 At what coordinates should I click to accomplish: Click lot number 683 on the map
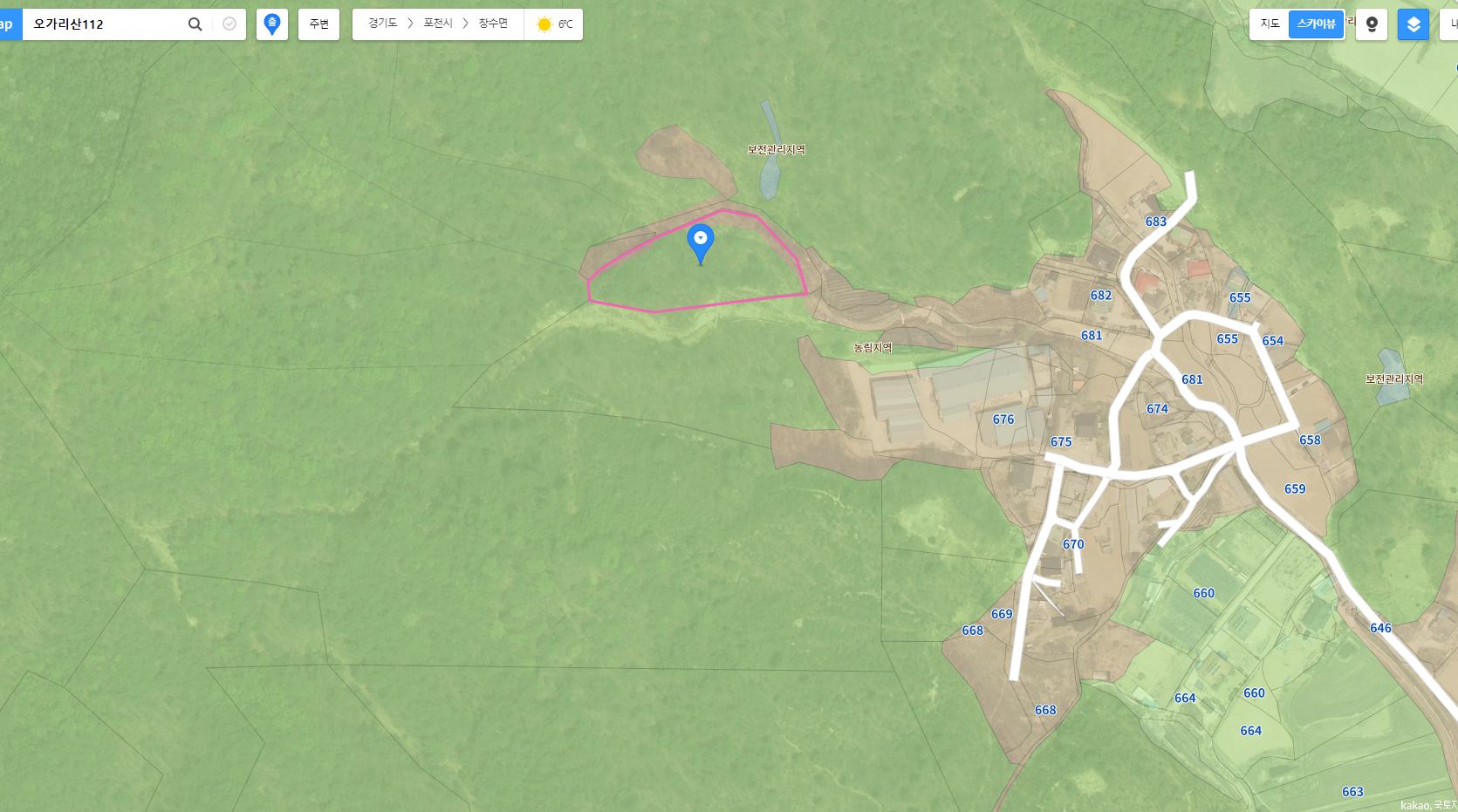pos(1156,222)
